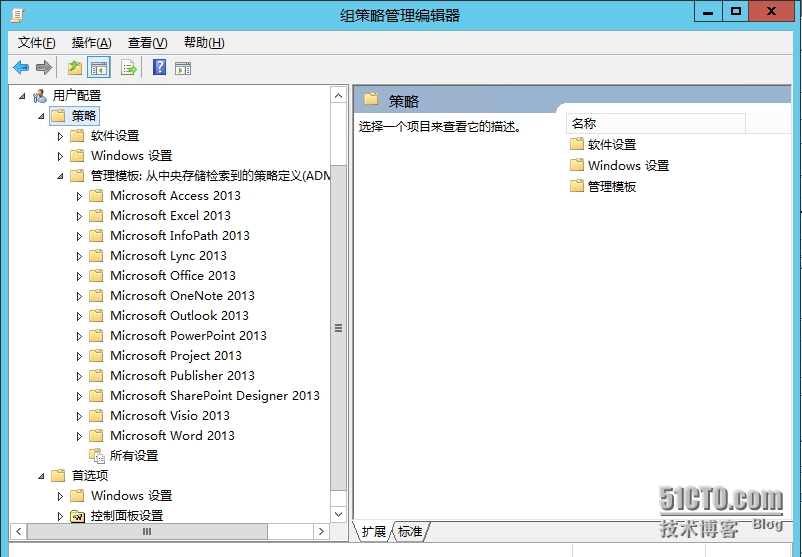Click the 管理模板 folder icon in right pane
Viewport: 802px width, 557px height.
tap(577, 186)
